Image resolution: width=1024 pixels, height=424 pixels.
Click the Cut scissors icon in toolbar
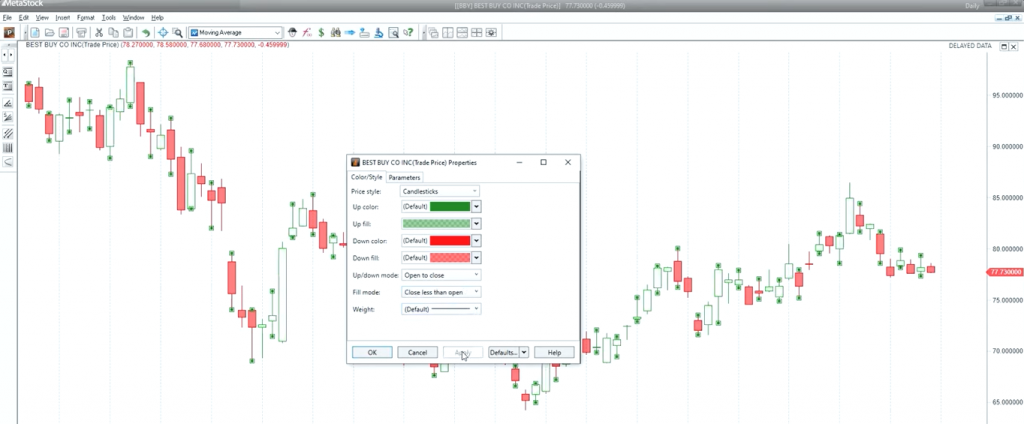(x=99, y=32)
